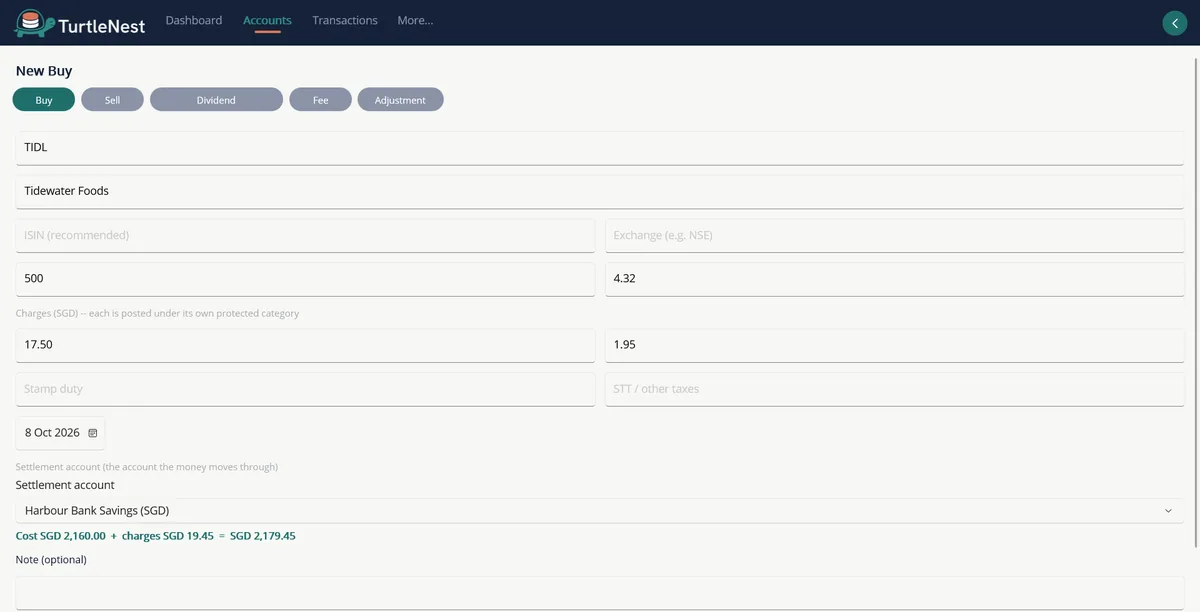Click the TurtleNest turtle logo
This screenshot has width=1200, height=612.
[x=33, y=23]
